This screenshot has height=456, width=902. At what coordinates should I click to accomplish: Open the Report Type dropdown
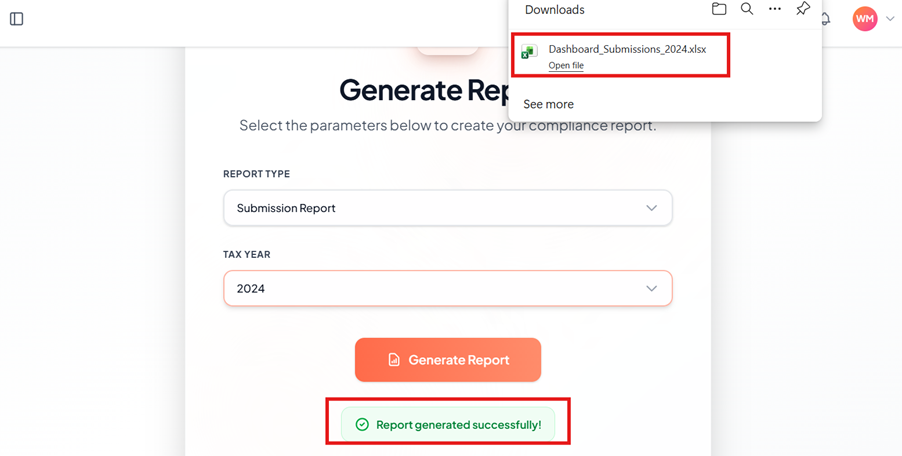coord(447,208)
